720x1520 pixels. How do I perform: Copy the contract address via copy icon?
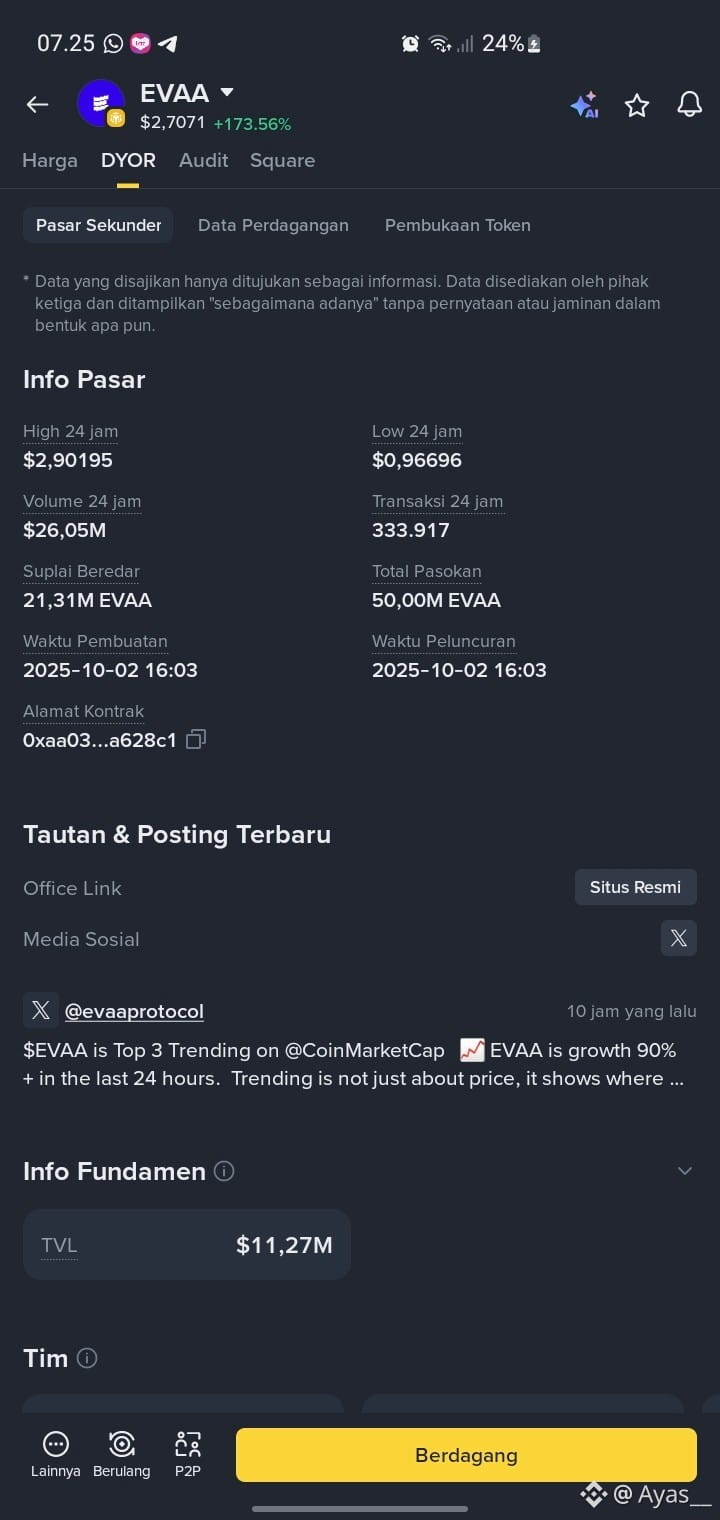[196, 740]
